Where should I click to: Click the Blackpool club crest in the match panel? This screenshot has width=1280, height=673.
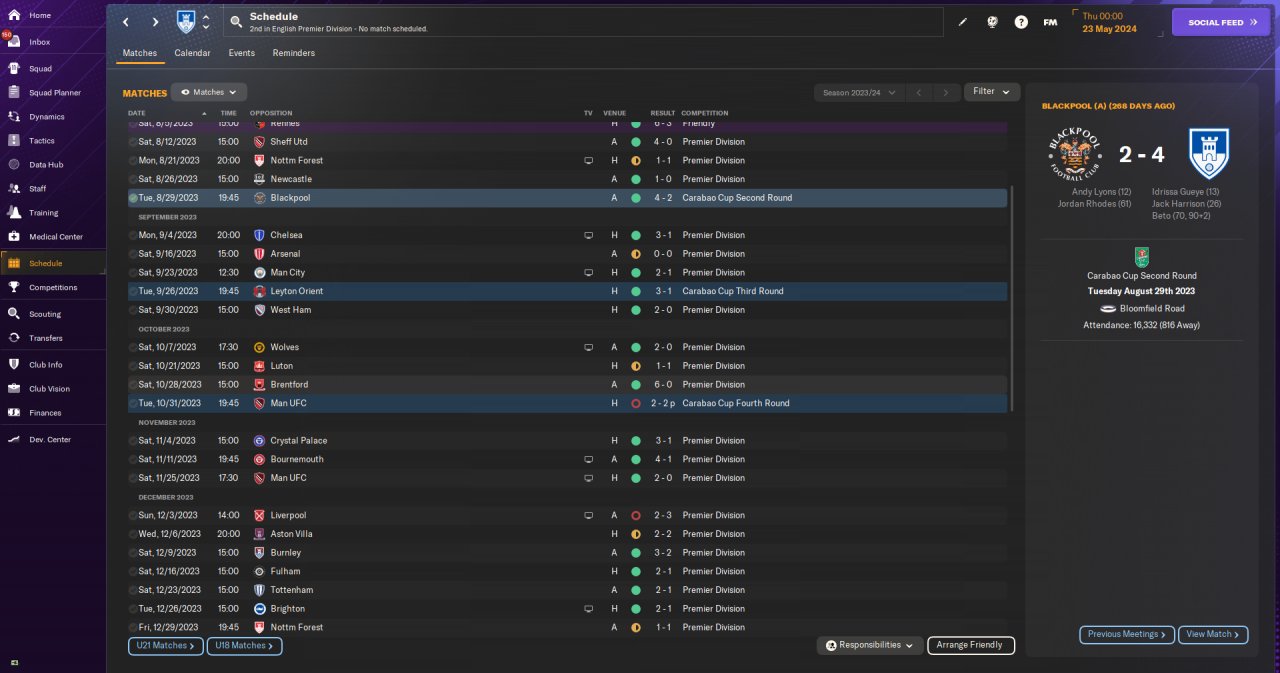pyautogui.click(x=1075, y=154)
